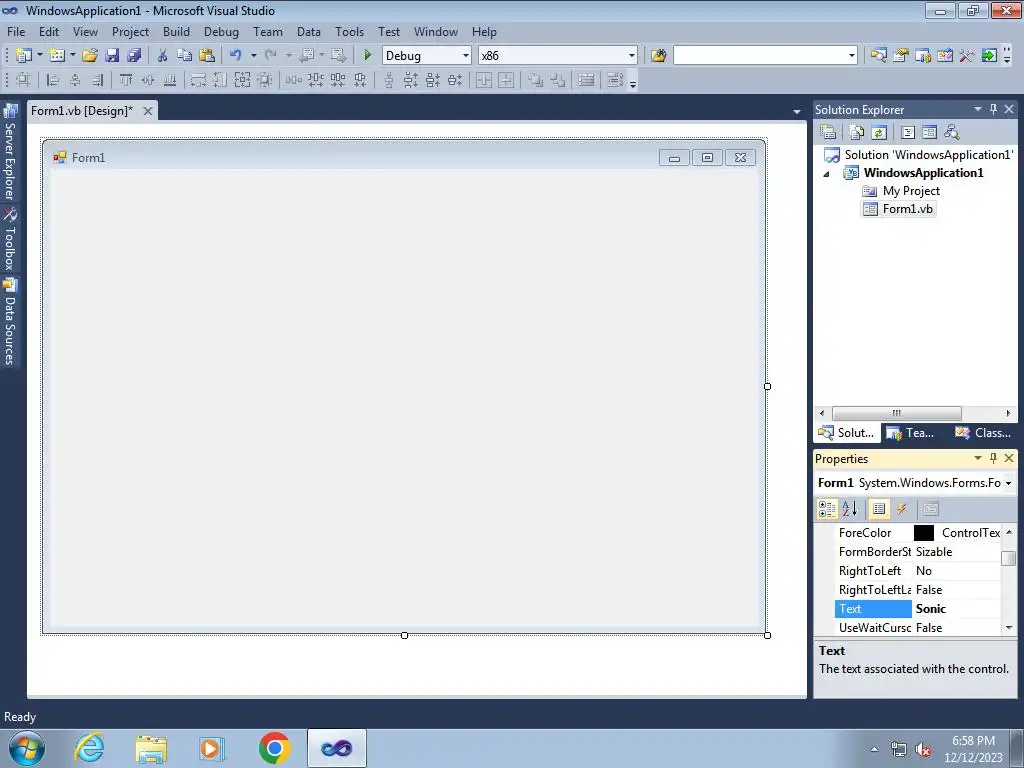
Task: Open the Debug menu
Action: click(221, 31)
